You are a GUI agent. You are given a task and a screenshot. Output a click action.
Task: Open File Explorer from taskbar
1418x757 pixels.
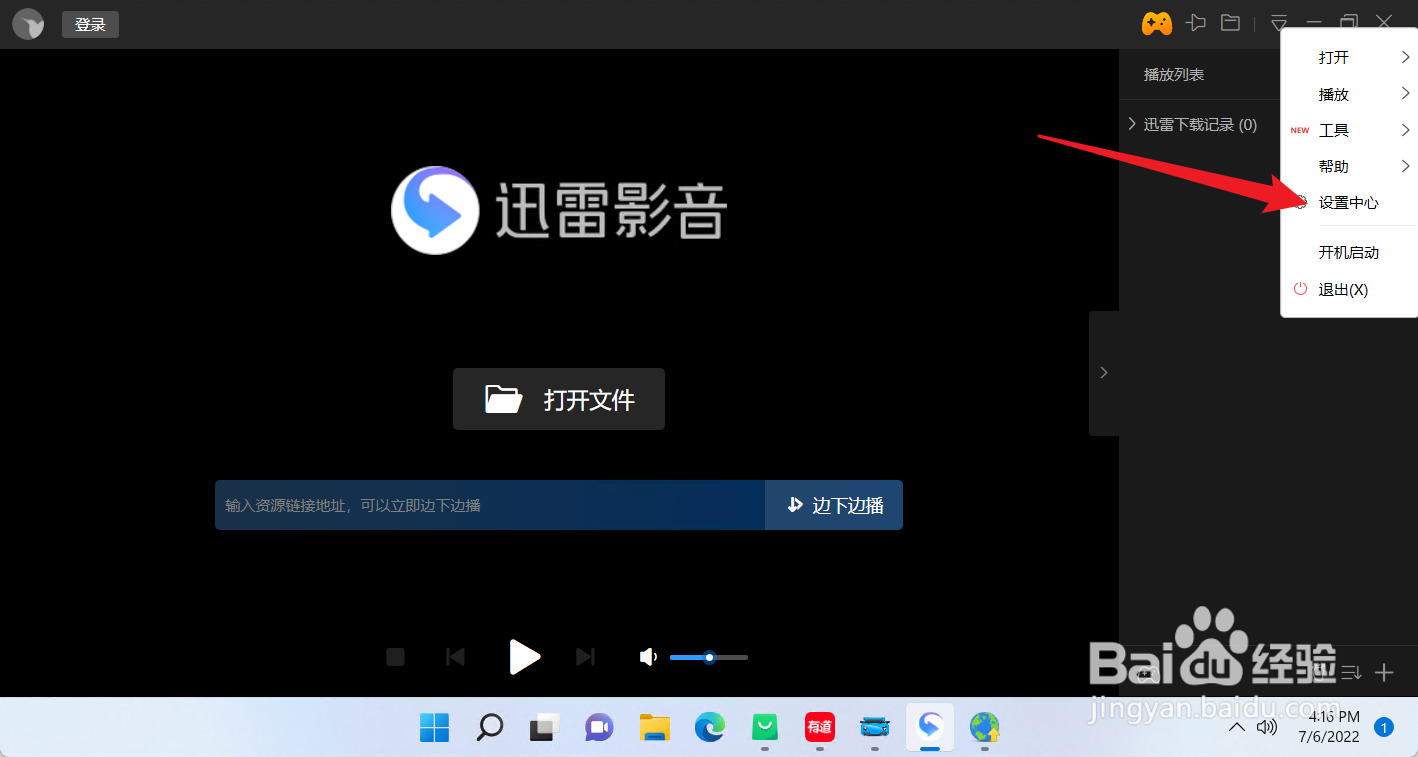point(654,727)
